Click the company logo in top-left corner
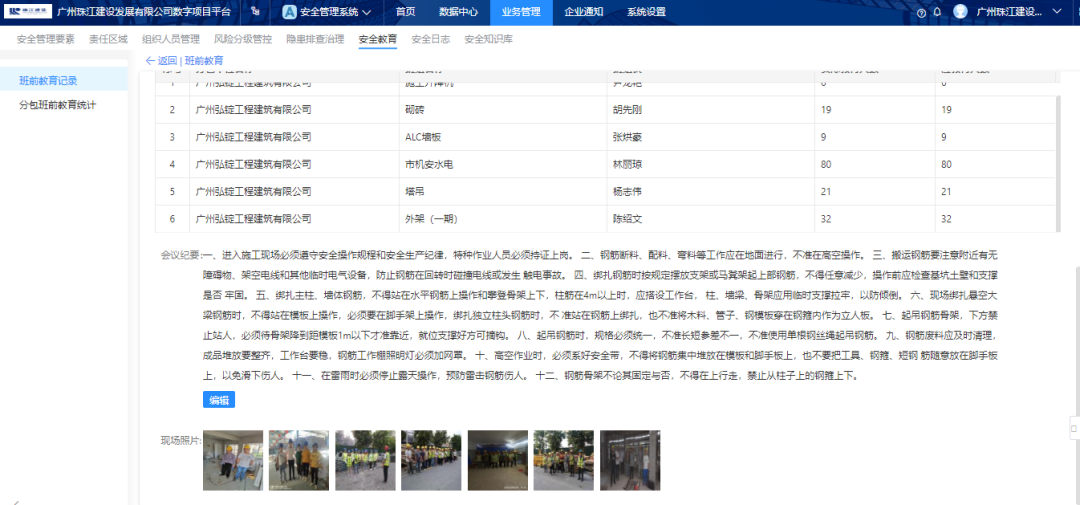The height and width of the screenshot is (505, 1080). coord(27,12)
